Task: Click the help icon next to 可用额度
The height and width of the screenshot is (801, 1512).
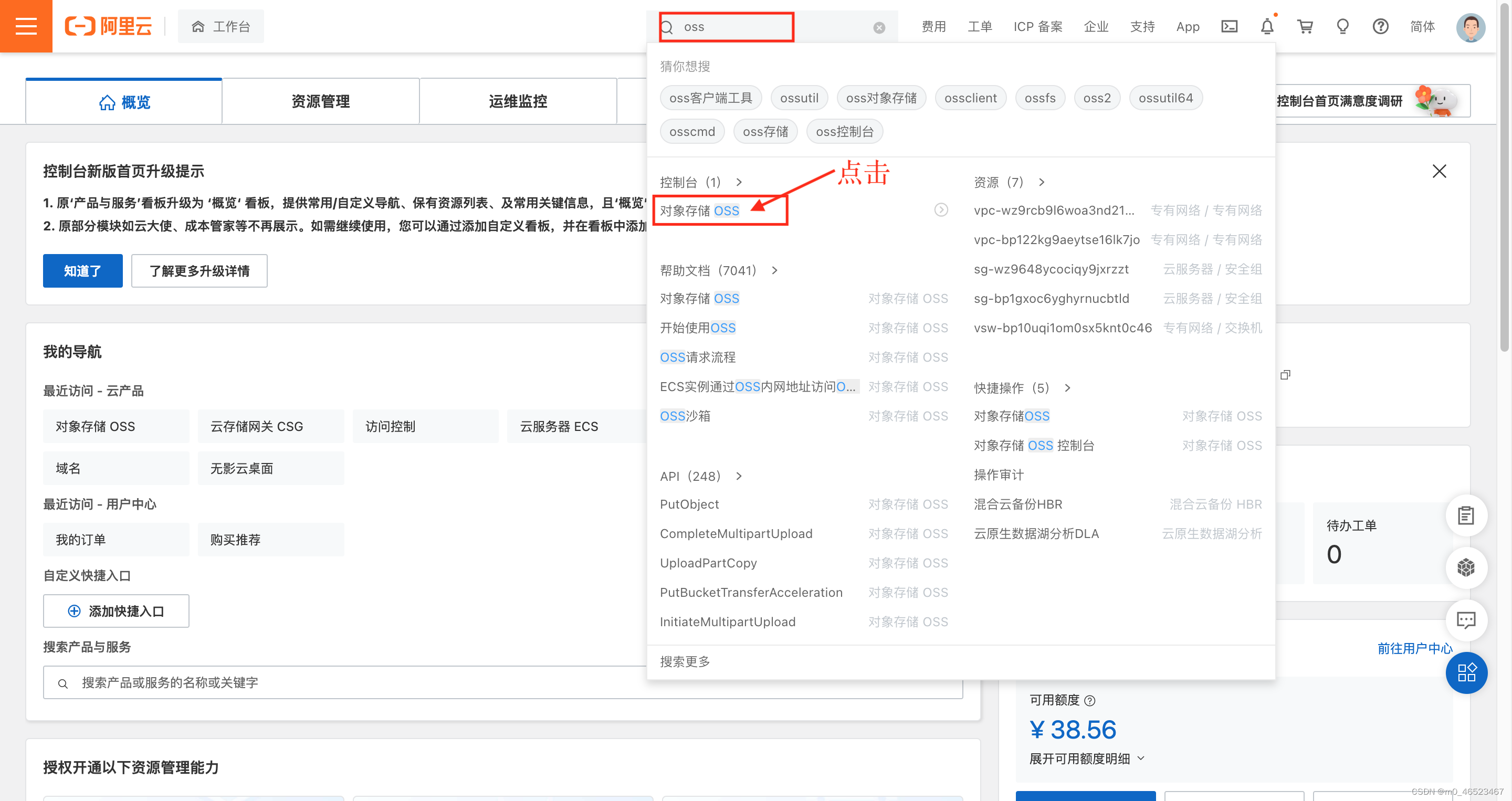Action: click(1089, 700)
